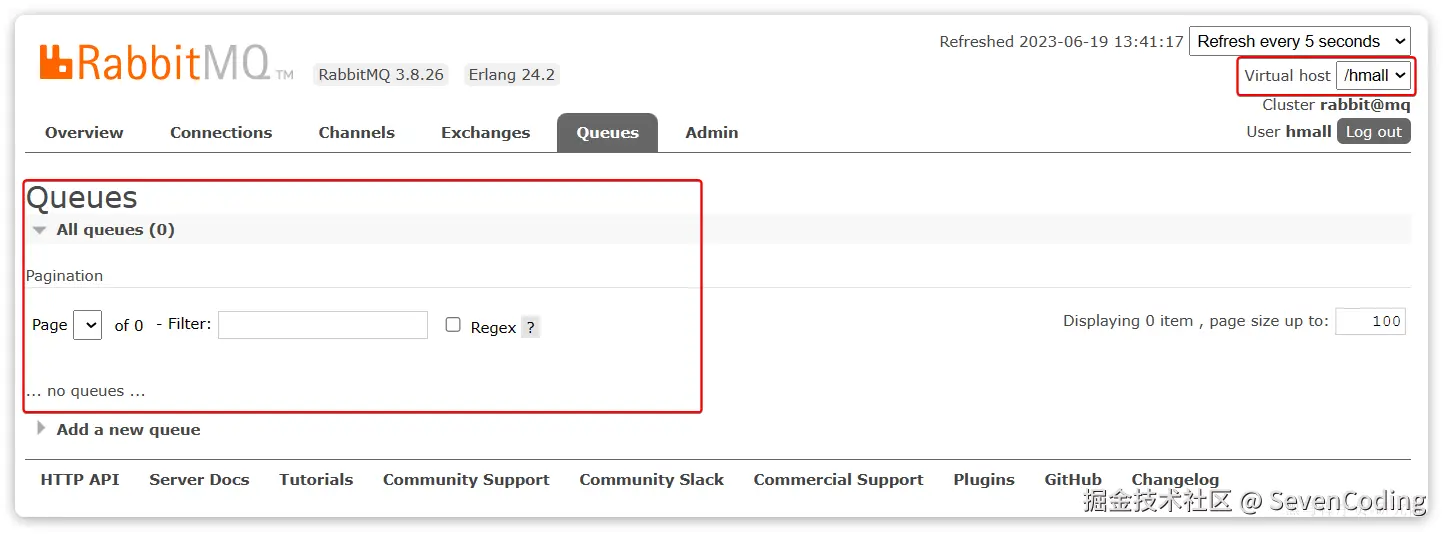Image resolution: width=1443 pixels, height=534 pixels.
Task: Open the Exchanges tab
Action: pos(485,132)
